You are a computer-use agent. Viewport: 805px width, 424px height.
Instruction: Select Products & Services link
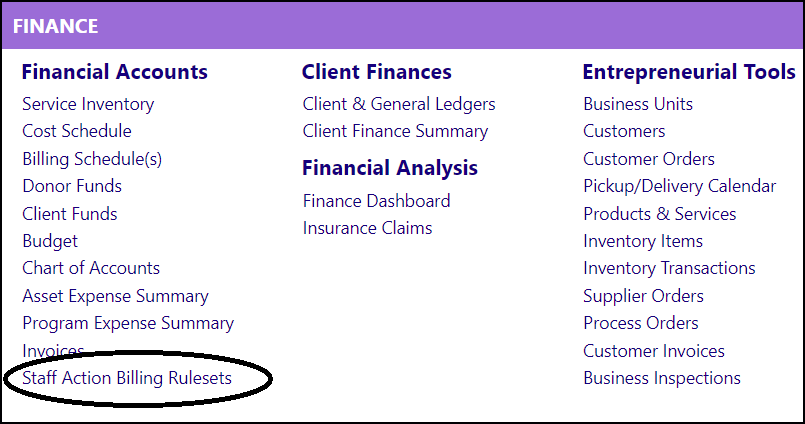coord(659,214)
